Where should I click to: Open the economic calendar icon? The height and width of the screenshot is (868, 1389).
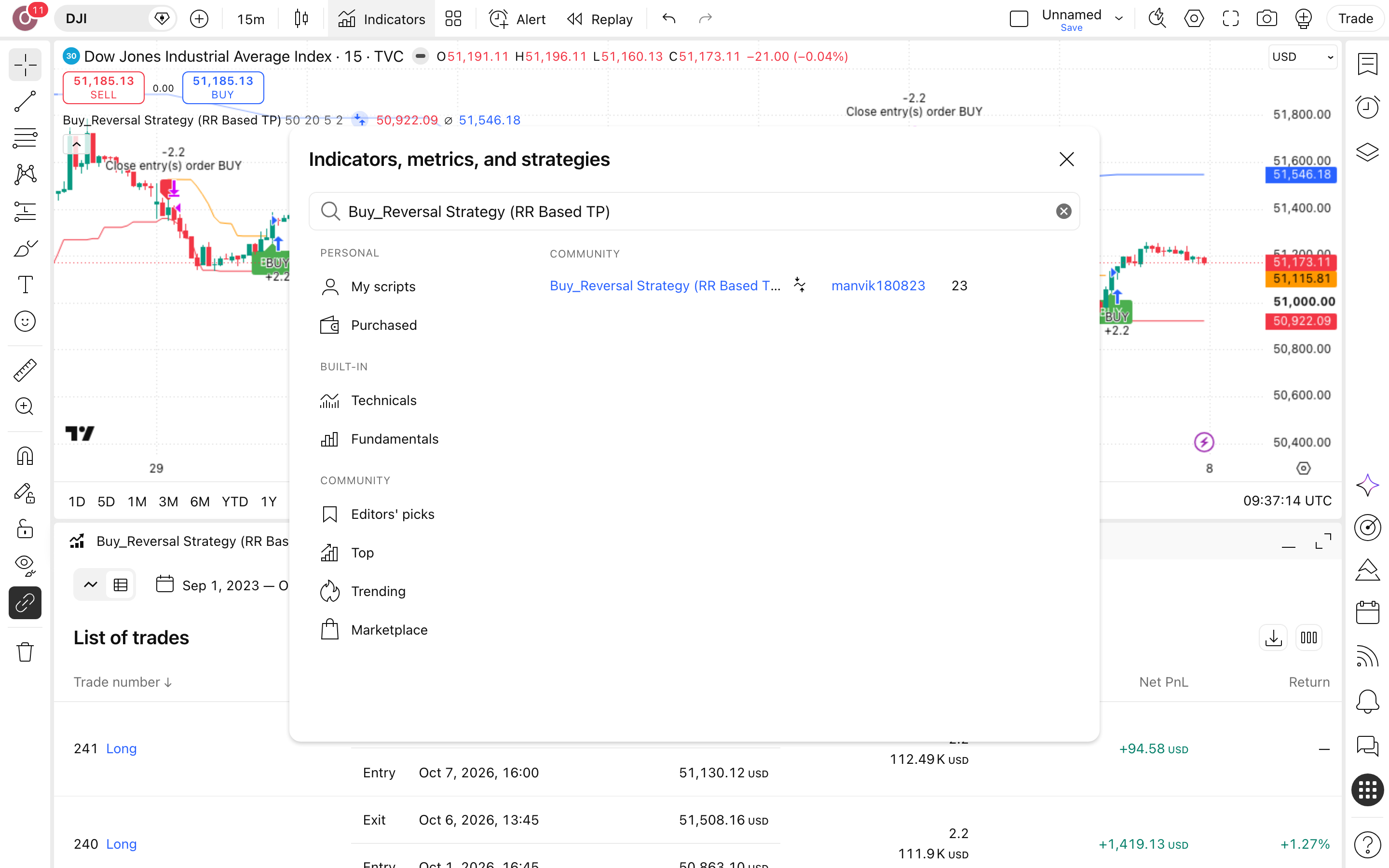[1368, 612]
